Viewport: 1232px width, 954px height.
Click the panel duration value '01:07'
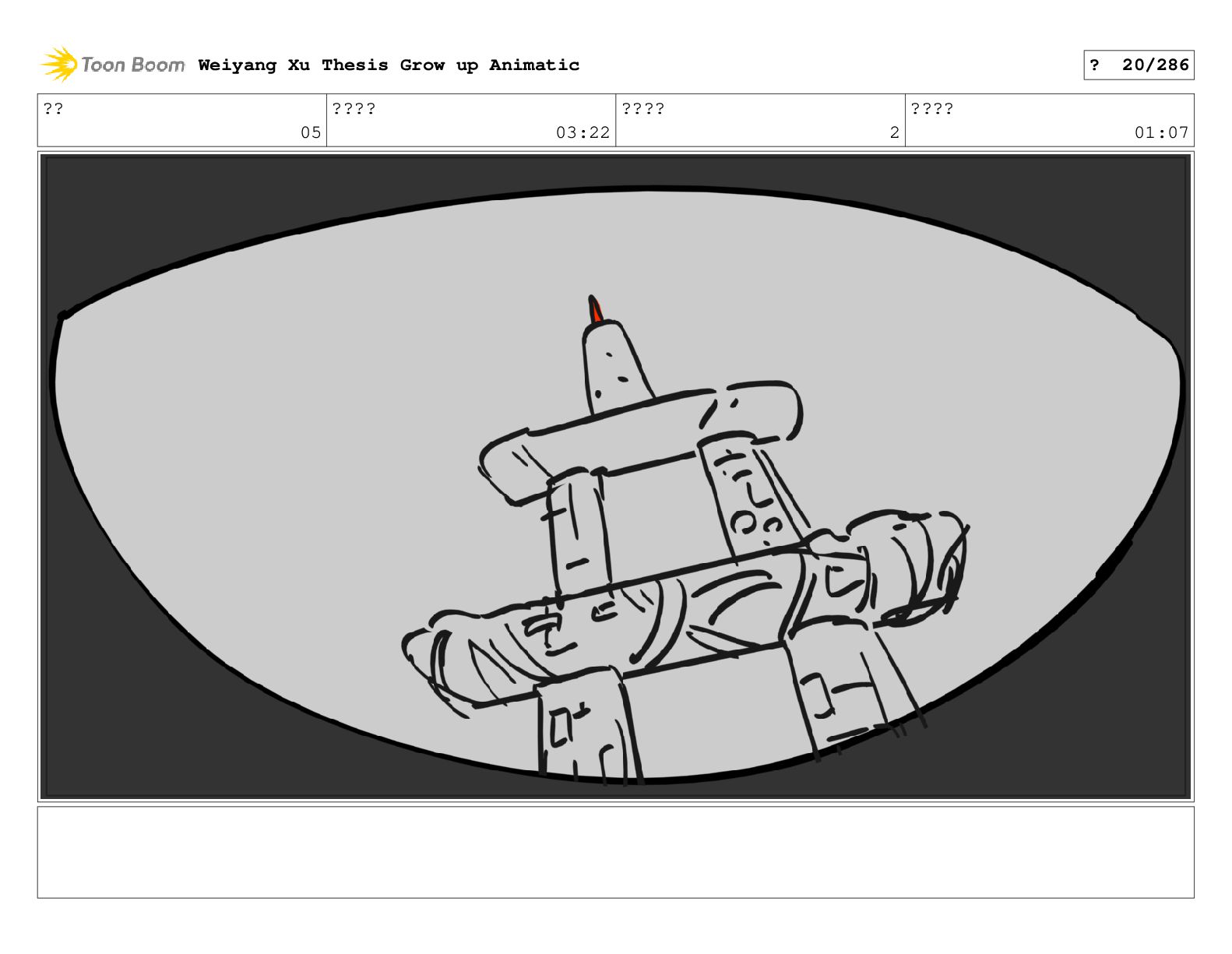point(1161,132)
